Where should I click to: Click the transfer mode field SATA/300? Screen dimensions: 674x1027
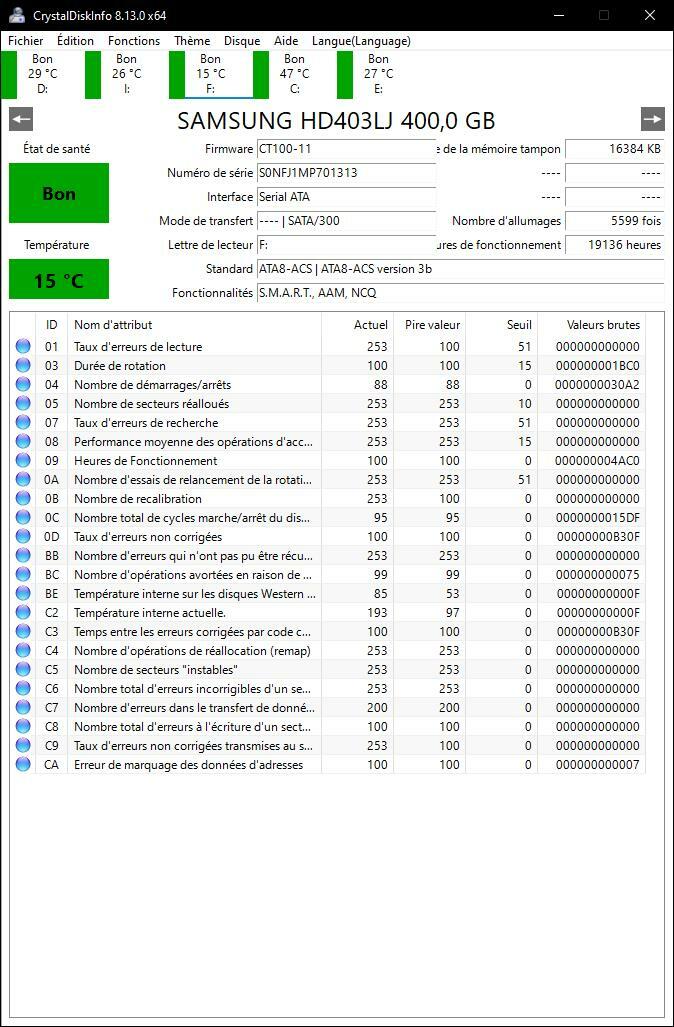point(346,221)
